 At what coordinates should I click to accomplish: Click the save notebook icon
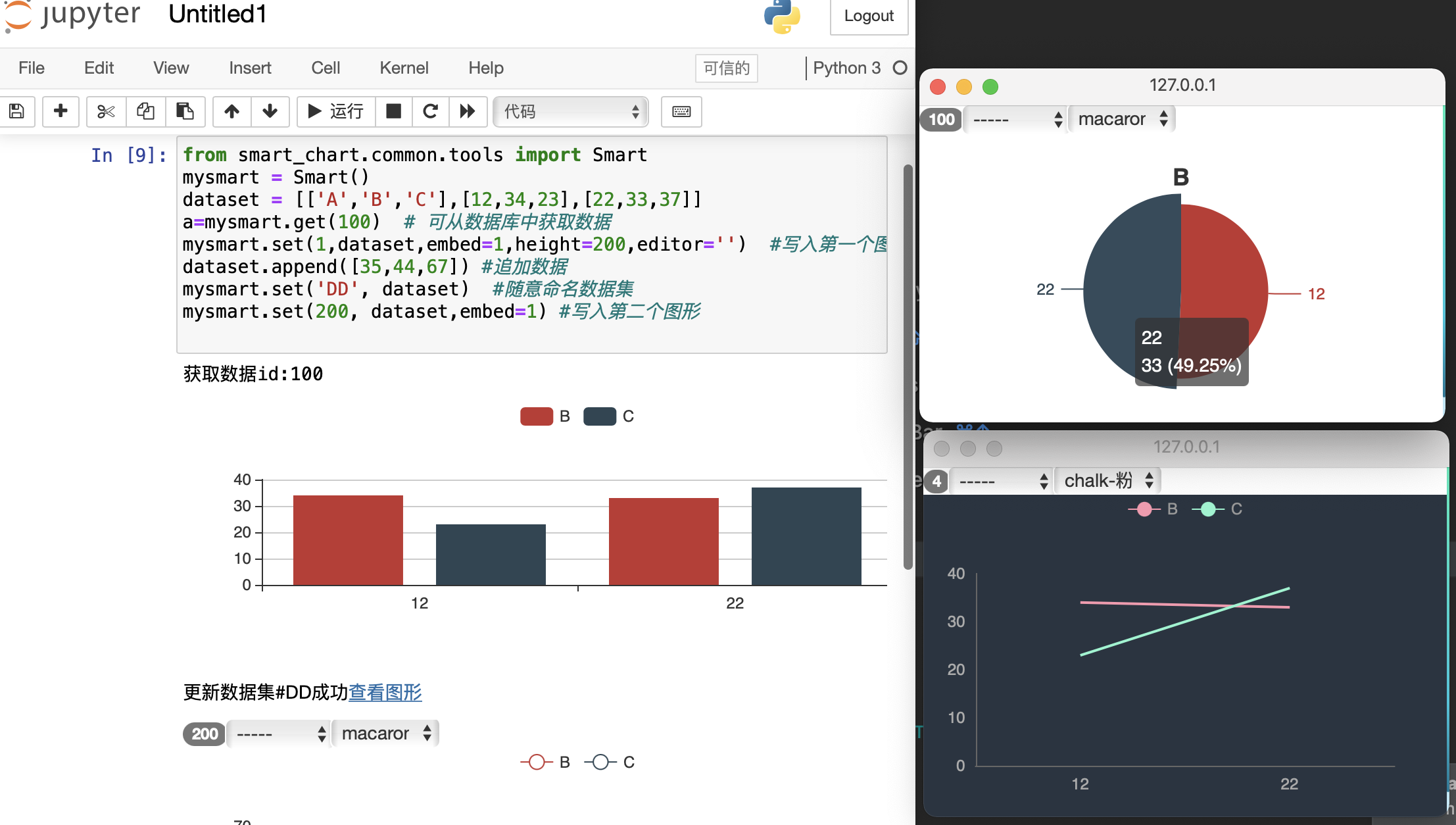[x=16, y=111]
